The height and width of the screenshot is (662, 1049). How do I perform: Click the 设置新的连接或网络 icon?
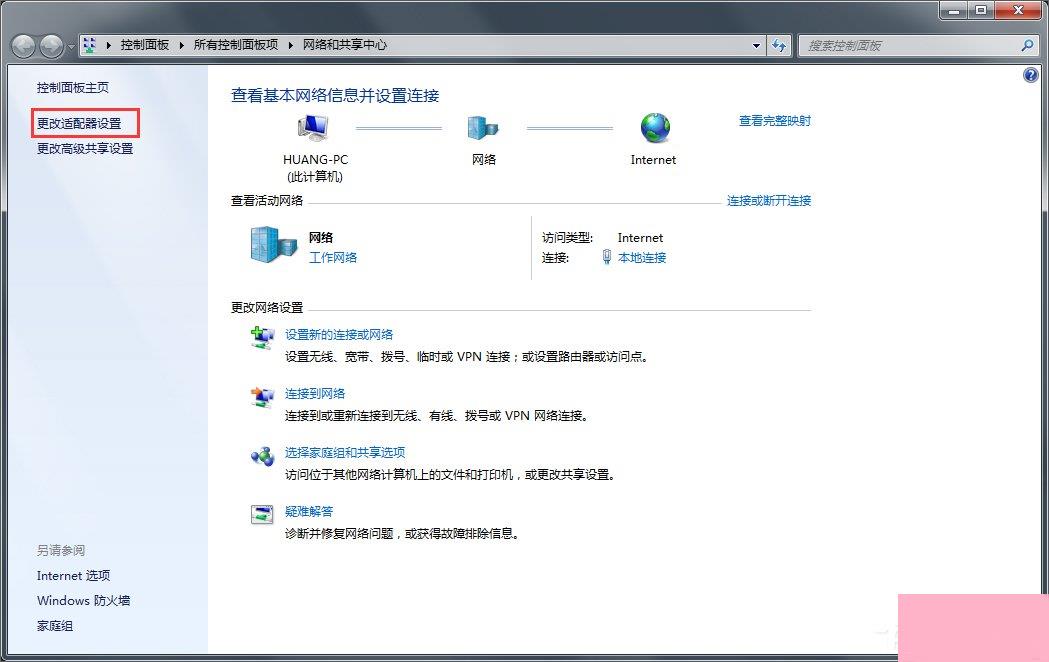click(x=262, y=337)
